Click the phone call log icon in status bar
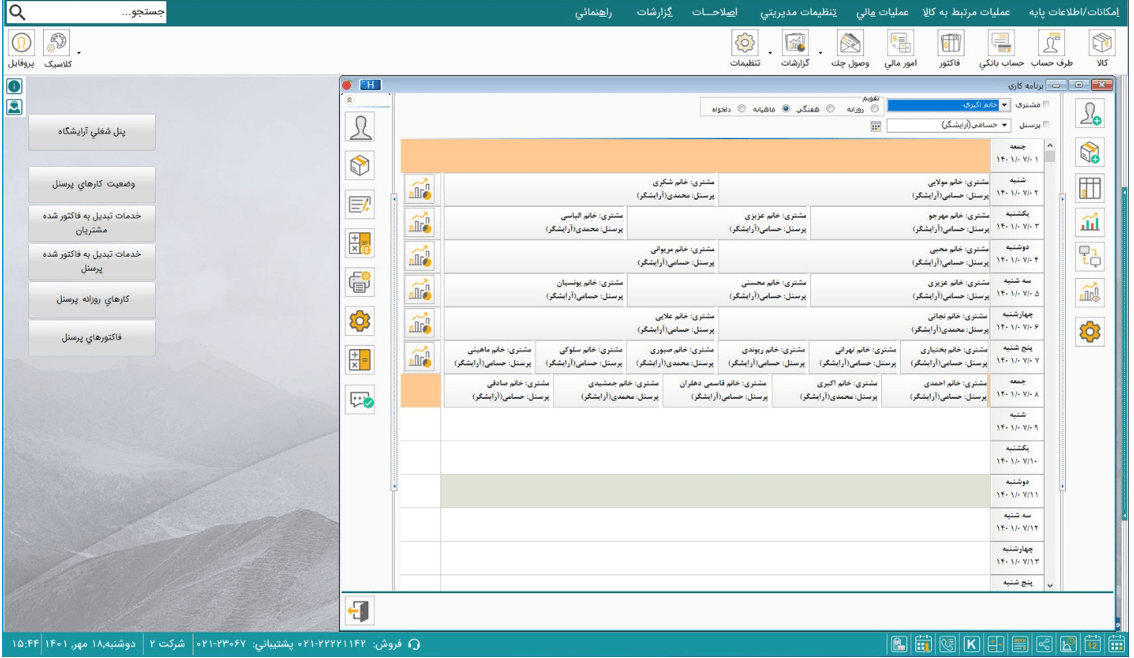 click(x=947, y=644)
